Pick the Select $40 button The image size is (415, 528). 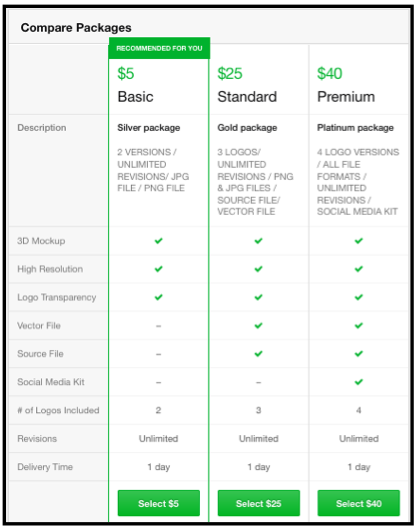358,503
